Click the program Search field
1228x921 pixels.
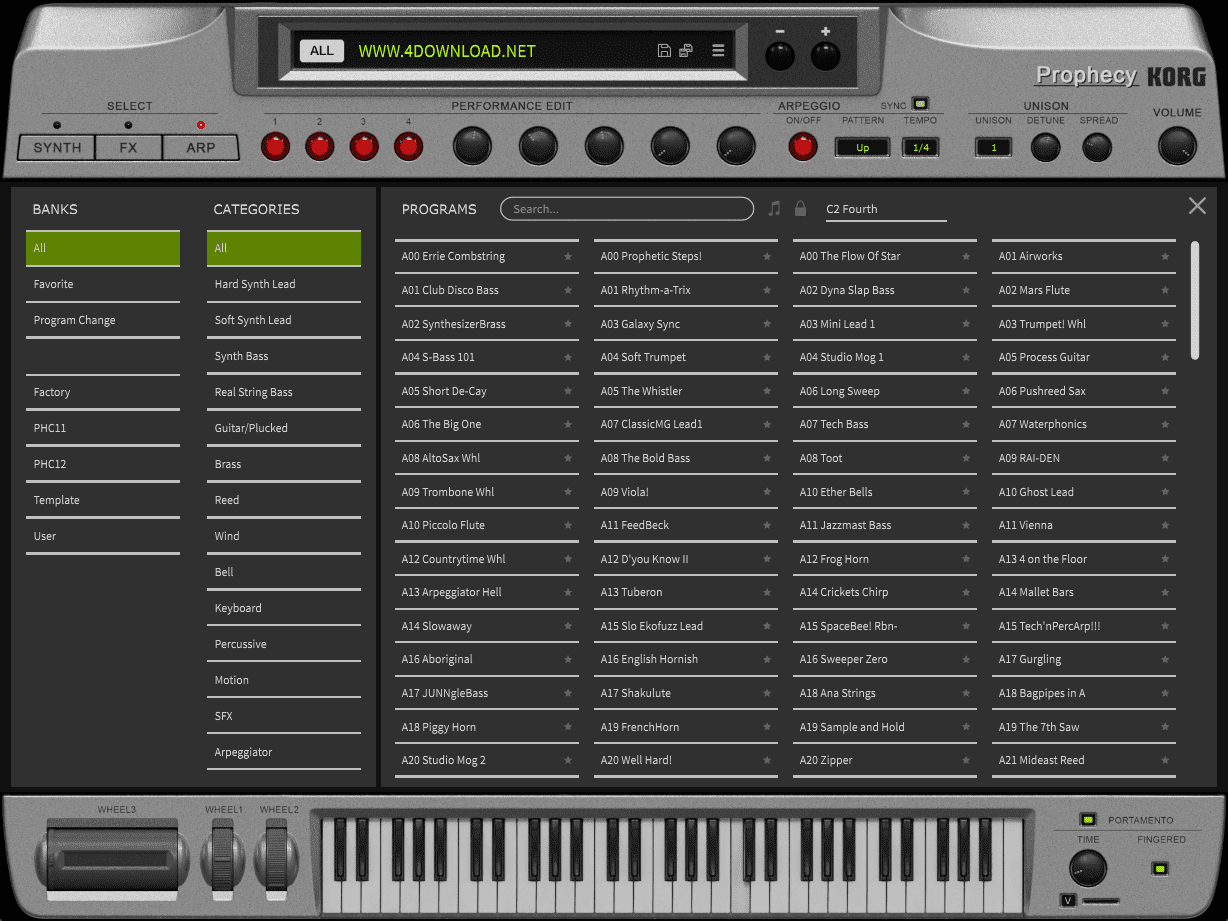pyautogui.click(x=627, y=209)
